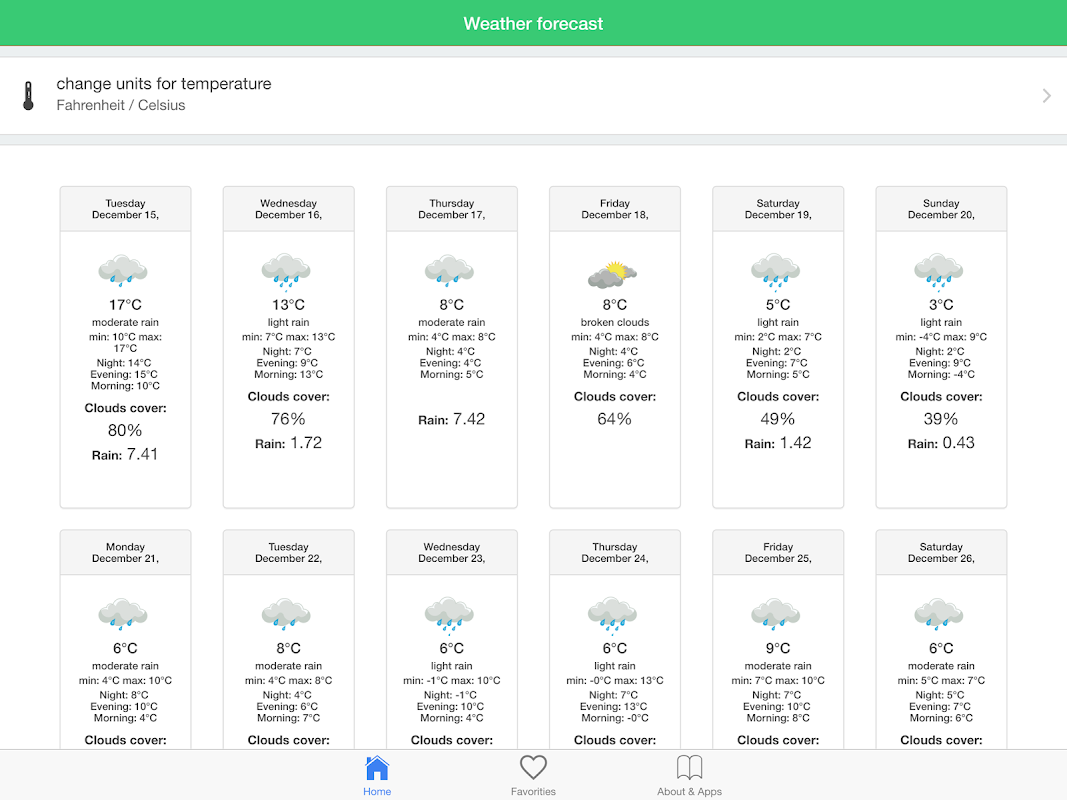The height and width of the screenshot is (800, 1067).
Task: Select Thursday December 24 card header
Action: (x=615, y=552)
